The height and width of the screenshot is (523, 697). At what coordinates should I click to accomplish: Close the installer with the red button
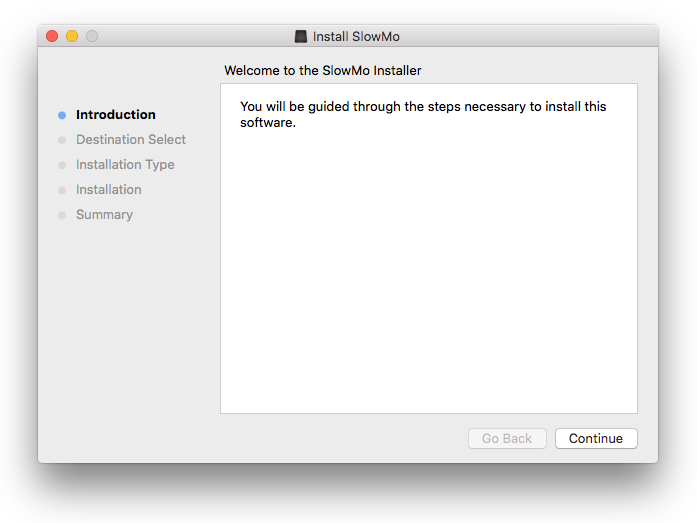52,37
